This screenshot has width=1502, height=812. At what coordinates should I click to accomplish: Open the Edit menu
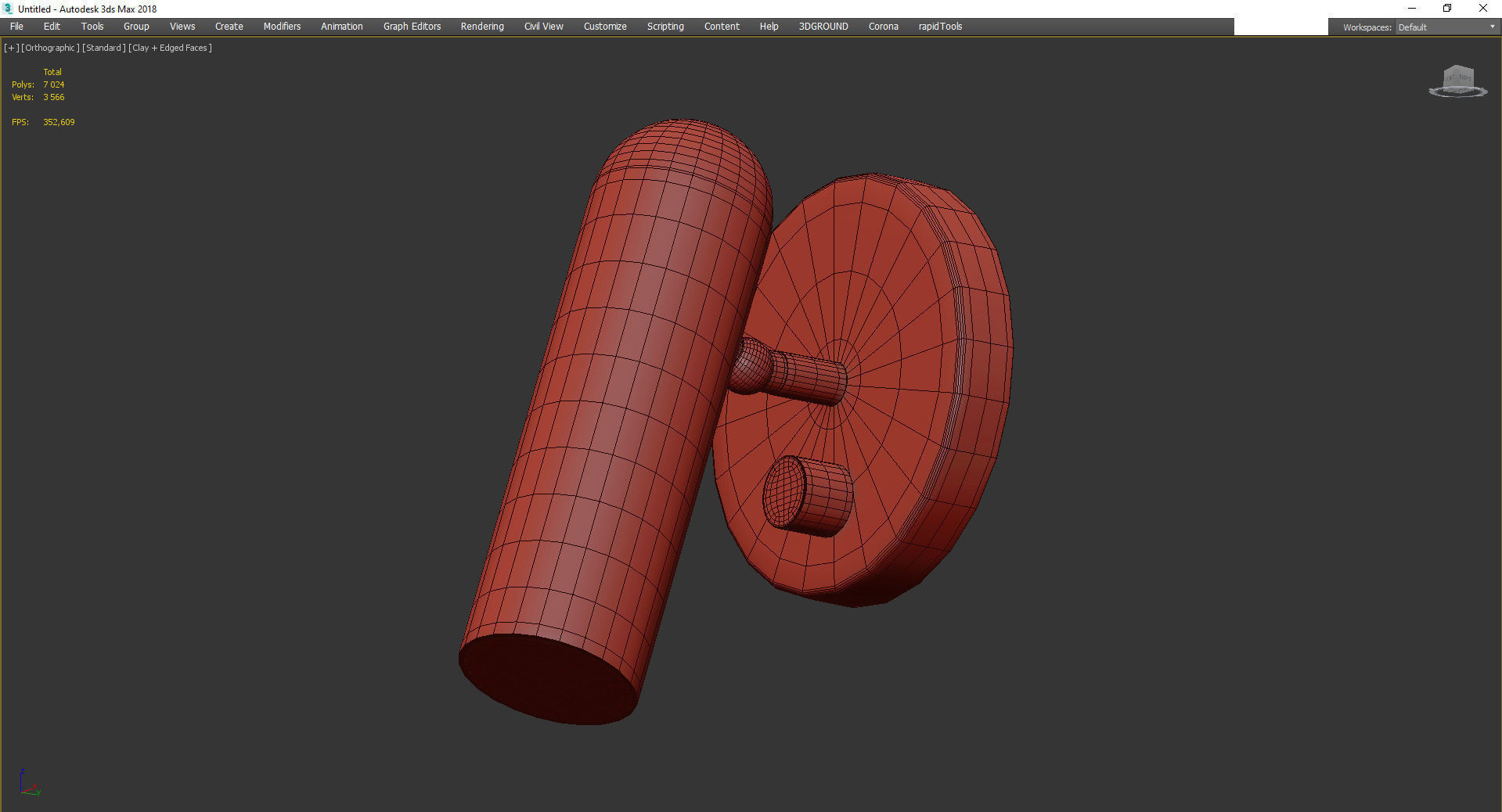[x=52, y=27]
